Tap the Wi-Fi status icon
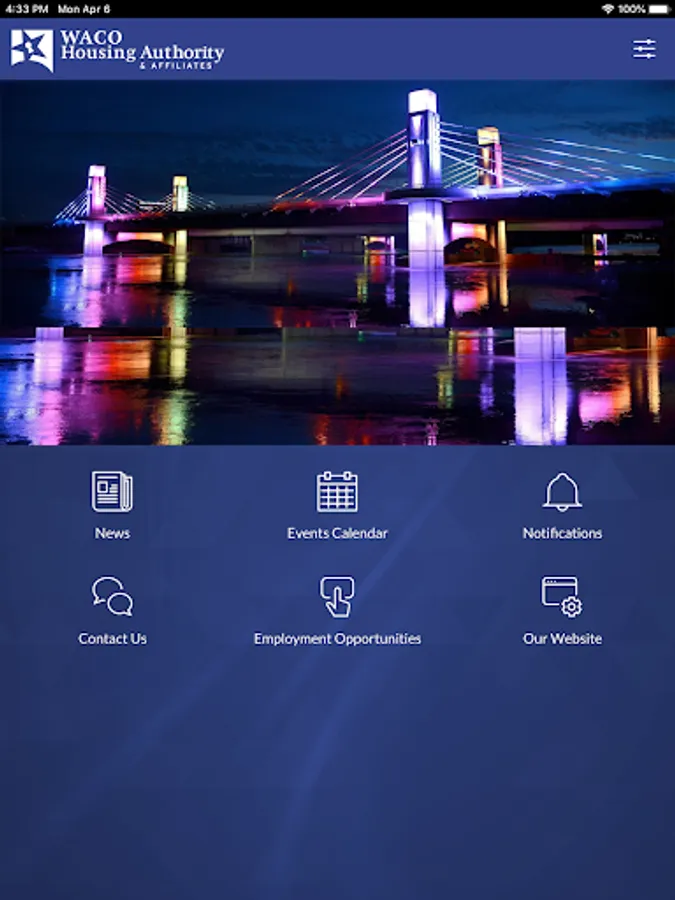Image resolution: width=675 pixels, height=900 pixels. (x=607, y=9)
